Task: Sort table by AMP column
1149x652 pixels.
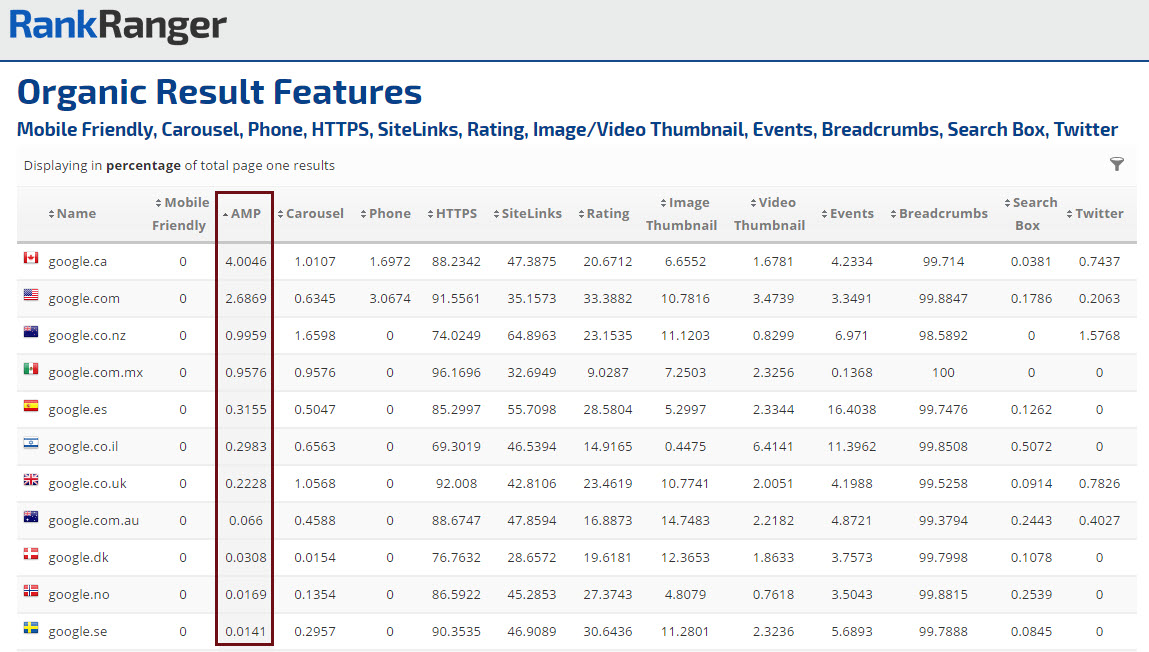Action: (245, 214)
